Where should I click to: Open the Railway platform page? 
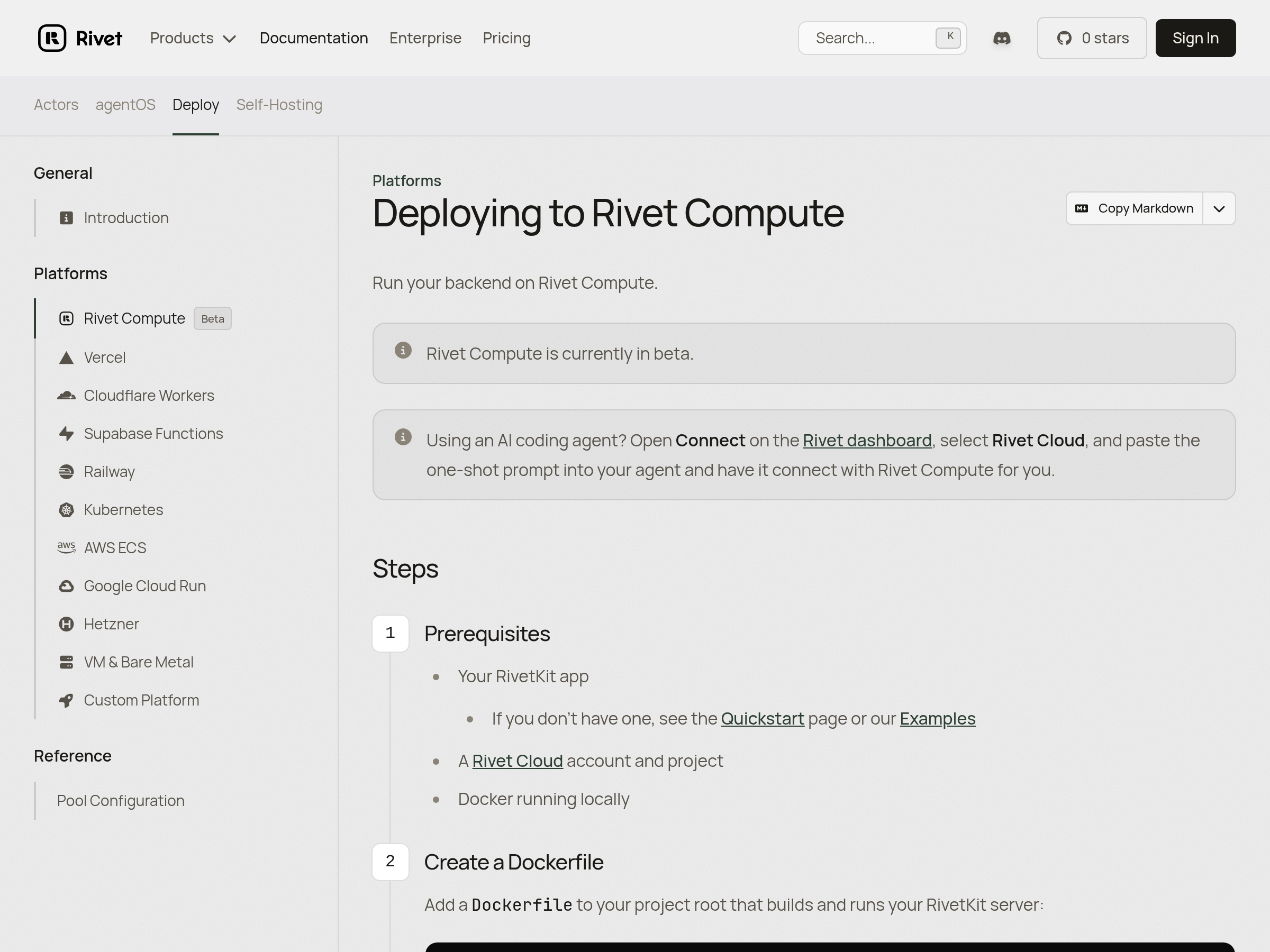[x=109, y=472]
